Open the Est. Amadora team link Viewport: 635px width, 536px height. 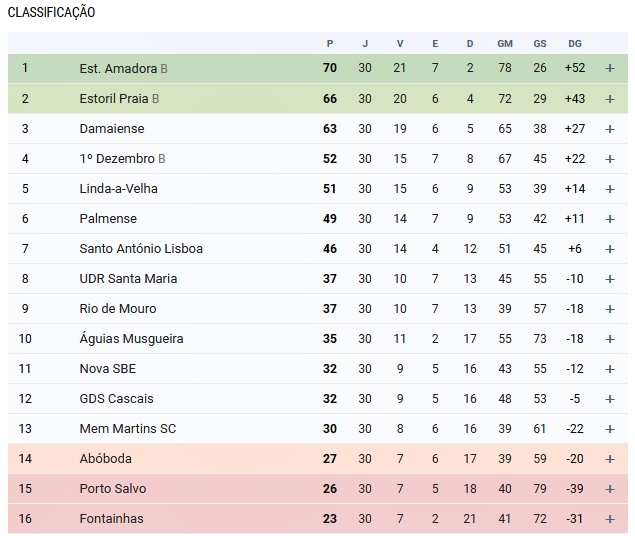(118, 69)
